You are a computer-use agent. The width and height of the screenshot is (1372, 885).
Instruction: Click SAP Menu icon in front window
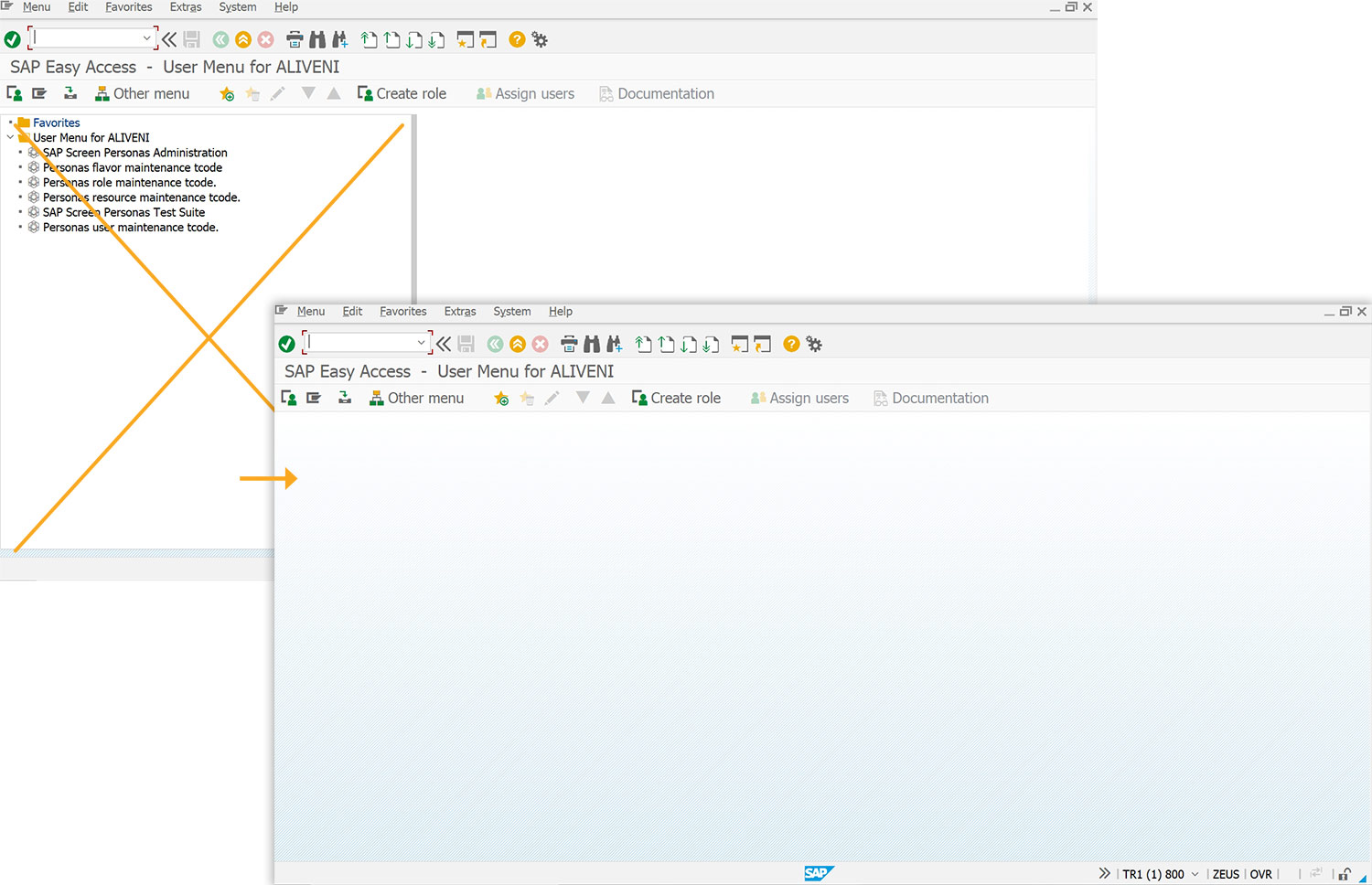tap(314, 398)
